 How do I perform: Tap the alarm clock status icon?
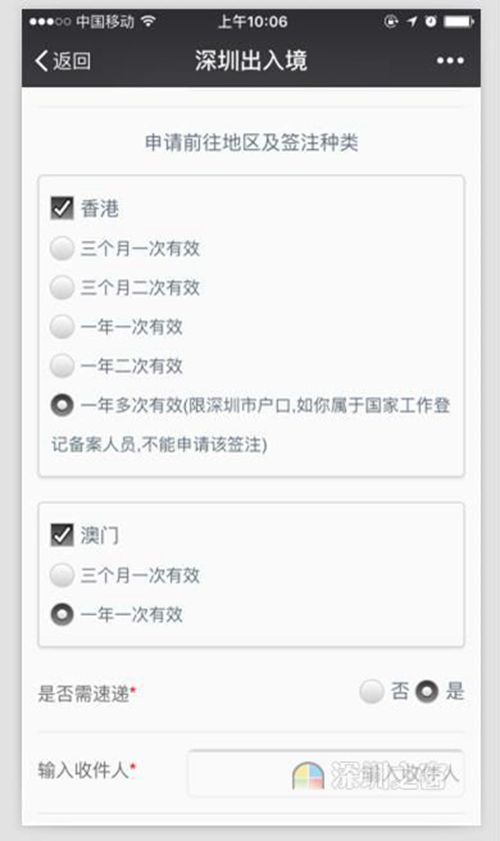431,21
